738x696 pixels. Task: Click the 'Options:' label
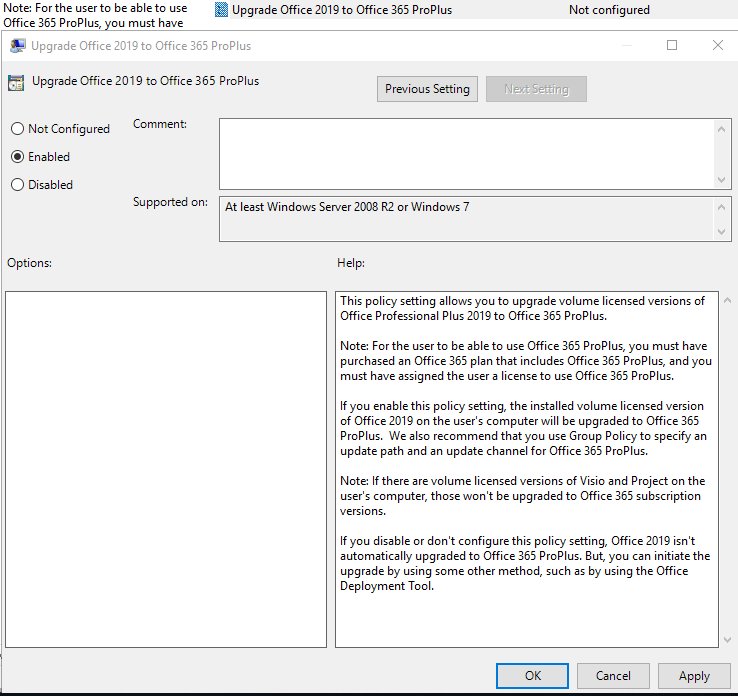[29, 263]
